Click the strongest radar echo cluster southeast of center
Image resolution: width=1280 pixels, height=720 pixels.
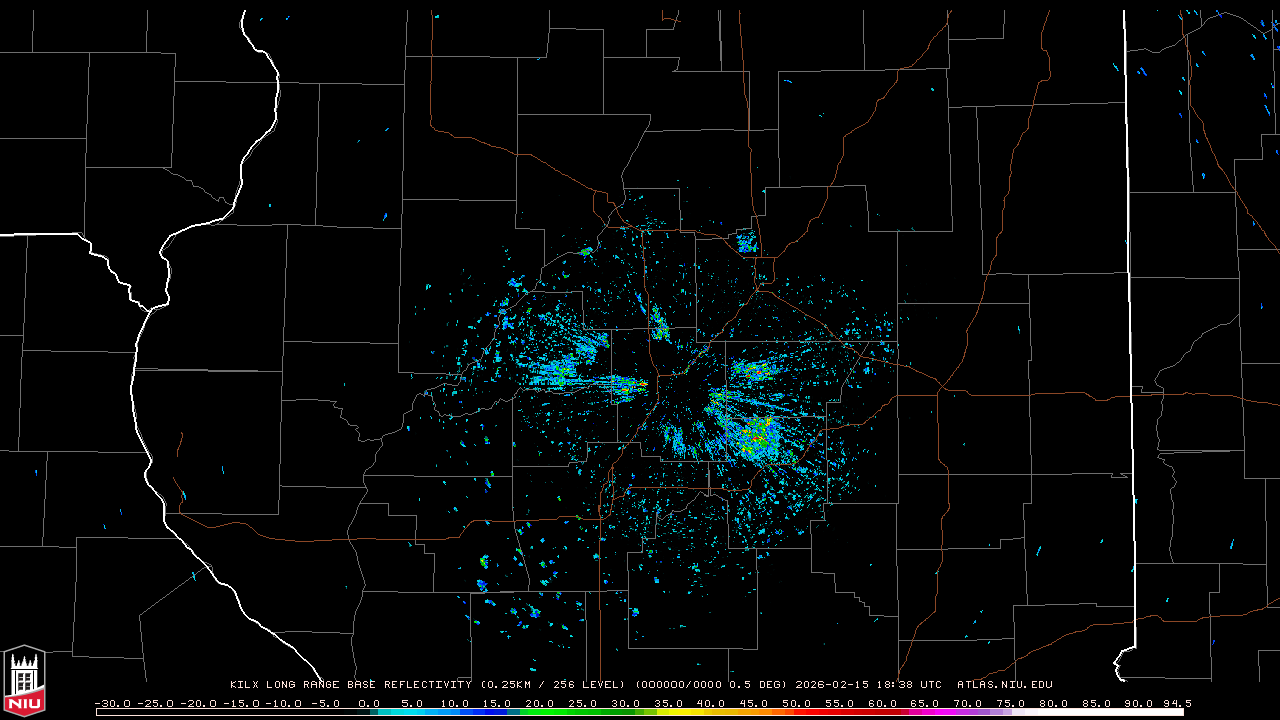point(756,436)
